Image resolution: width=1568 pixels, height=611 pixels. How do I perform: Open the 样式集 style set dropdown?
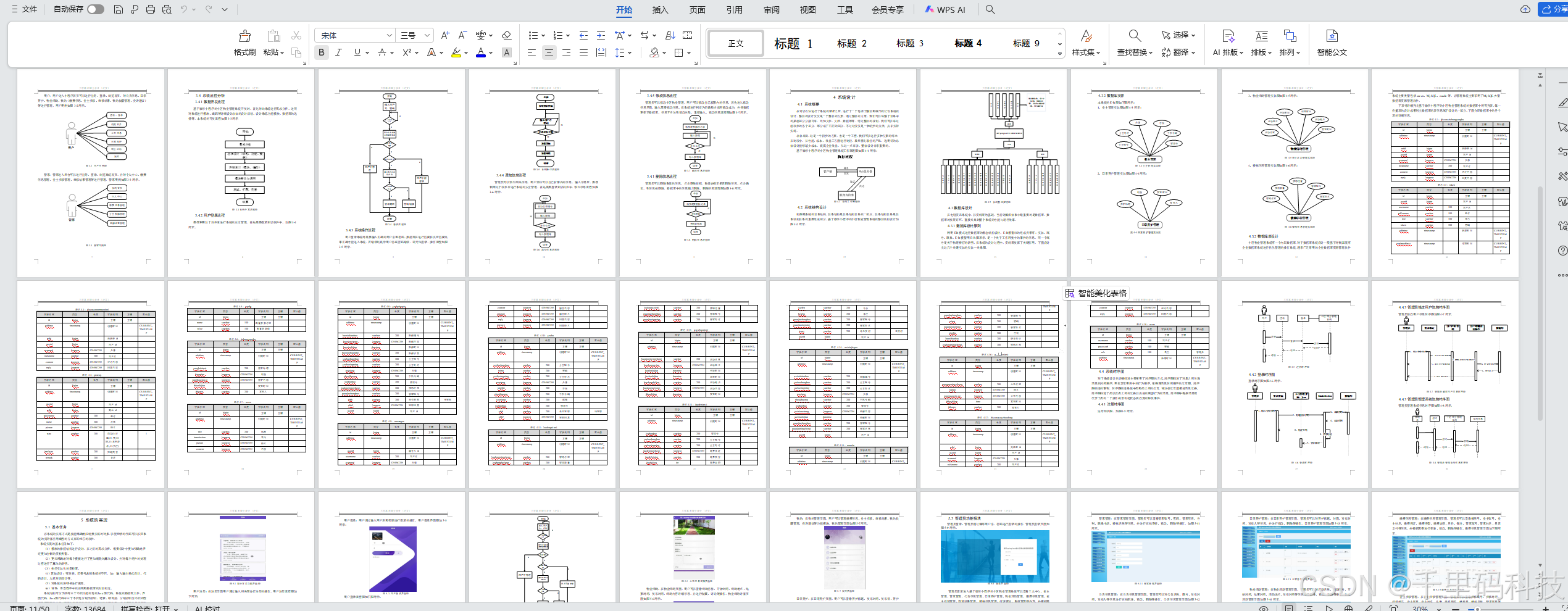tap(1086, 43)
